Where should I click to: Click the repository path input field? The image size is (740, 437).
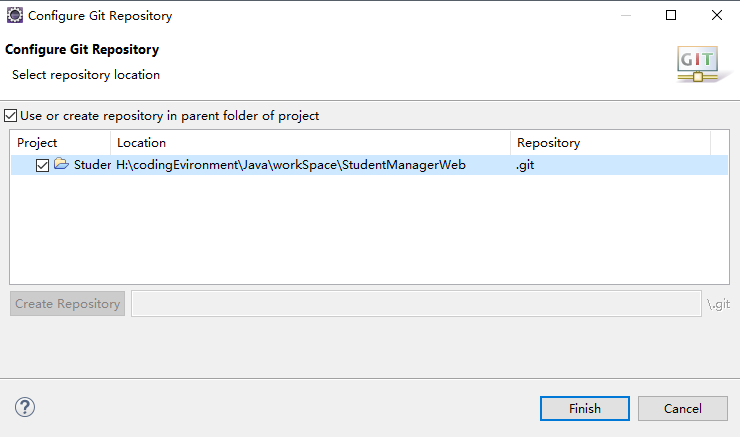[x=416, y=303]
